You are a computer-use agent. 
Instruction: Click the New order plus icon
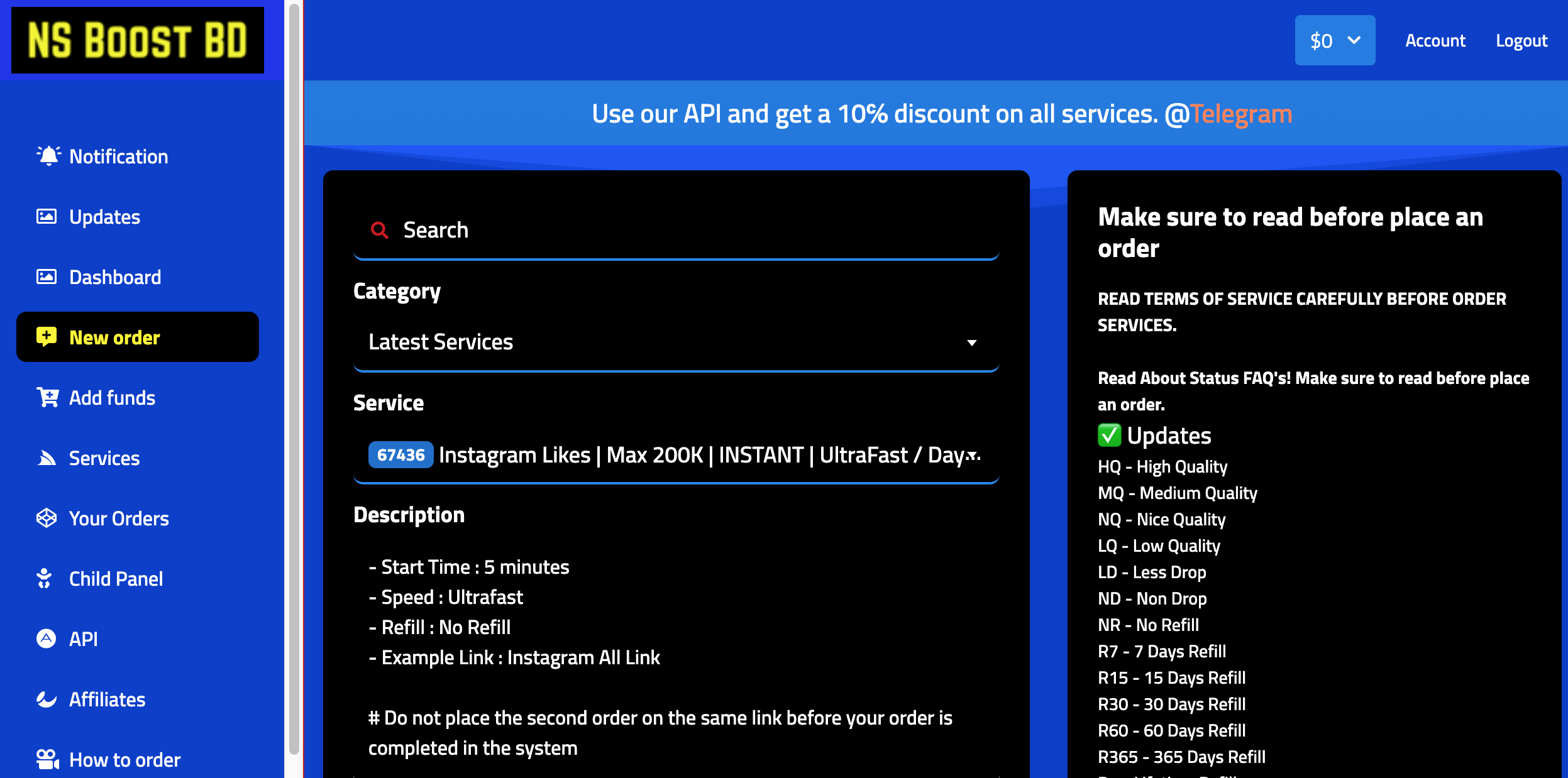pos(46,337)
